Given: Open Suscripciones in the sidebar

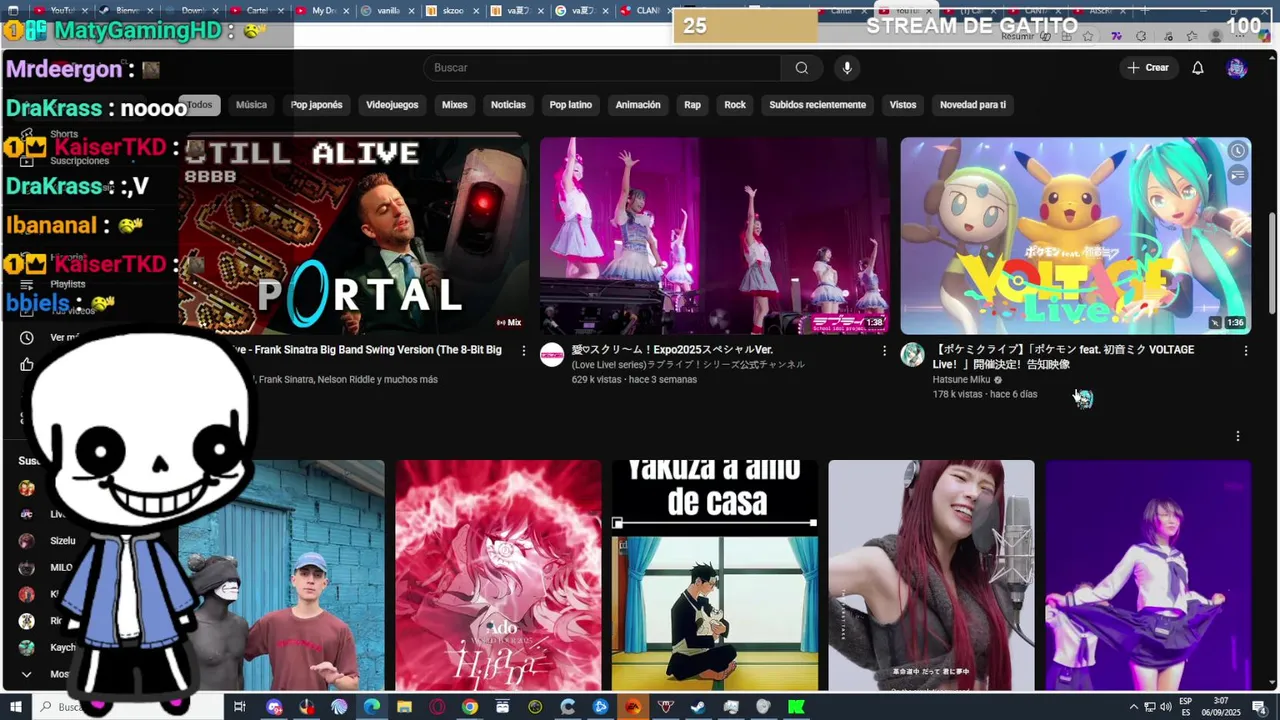Looking at the screenshot, I should [x=79, y=161].
